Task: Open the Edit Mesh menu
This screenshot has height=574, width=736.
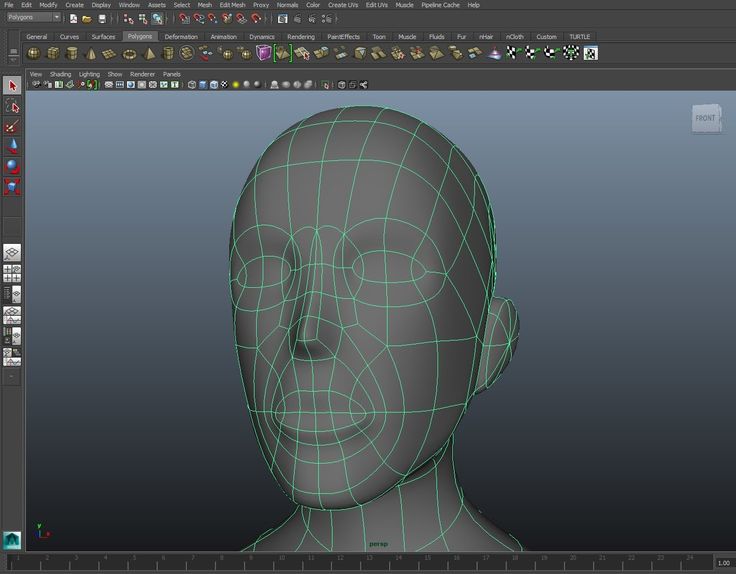Action: pos(231,5)
